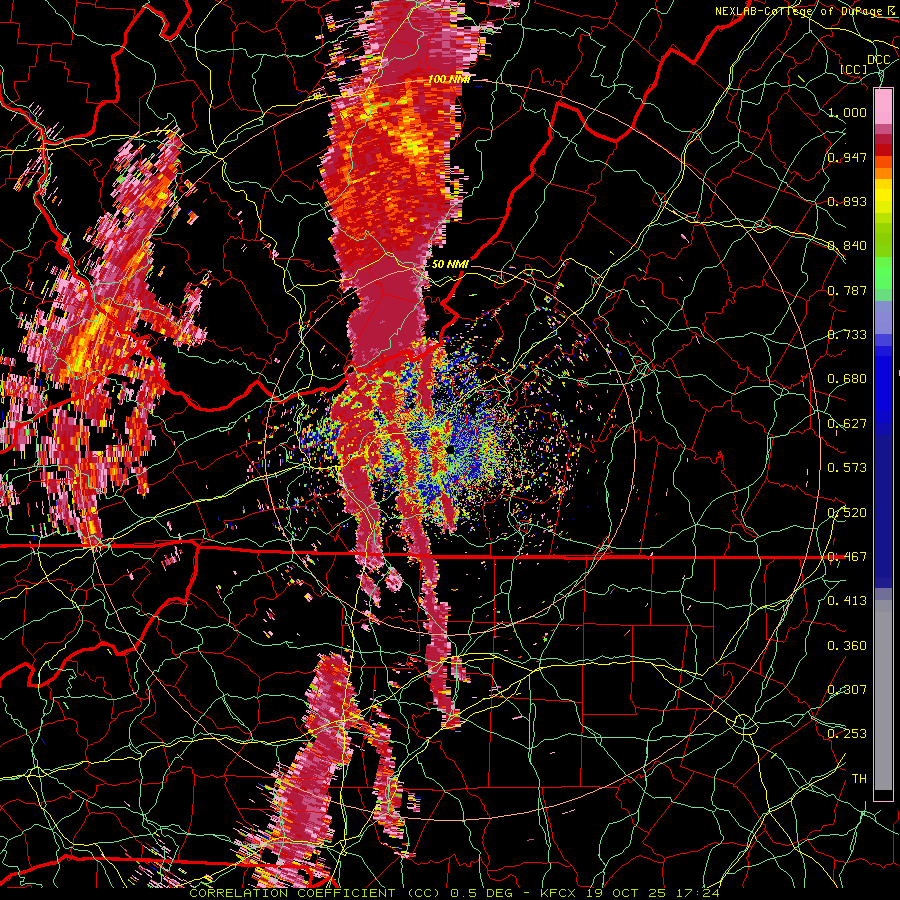This screenshot has height=900, width=900.
Task: Select the 0.573 scale value
Action: (847, 468)
